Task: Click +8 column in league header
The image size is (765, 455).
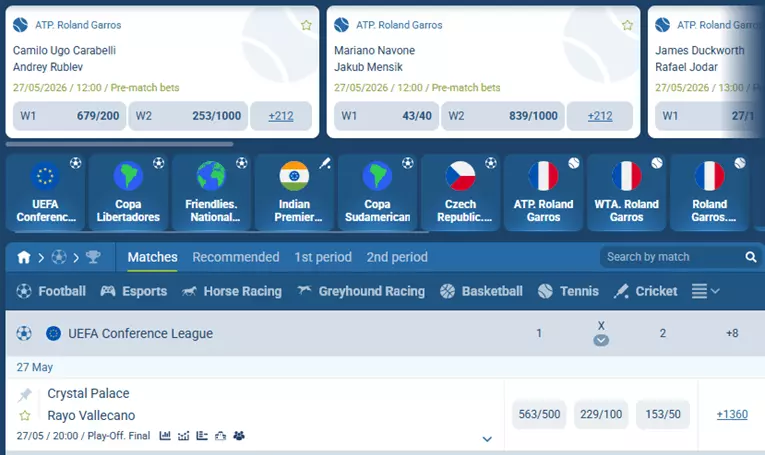Action: pyautogui.click(x=732, y=334)
